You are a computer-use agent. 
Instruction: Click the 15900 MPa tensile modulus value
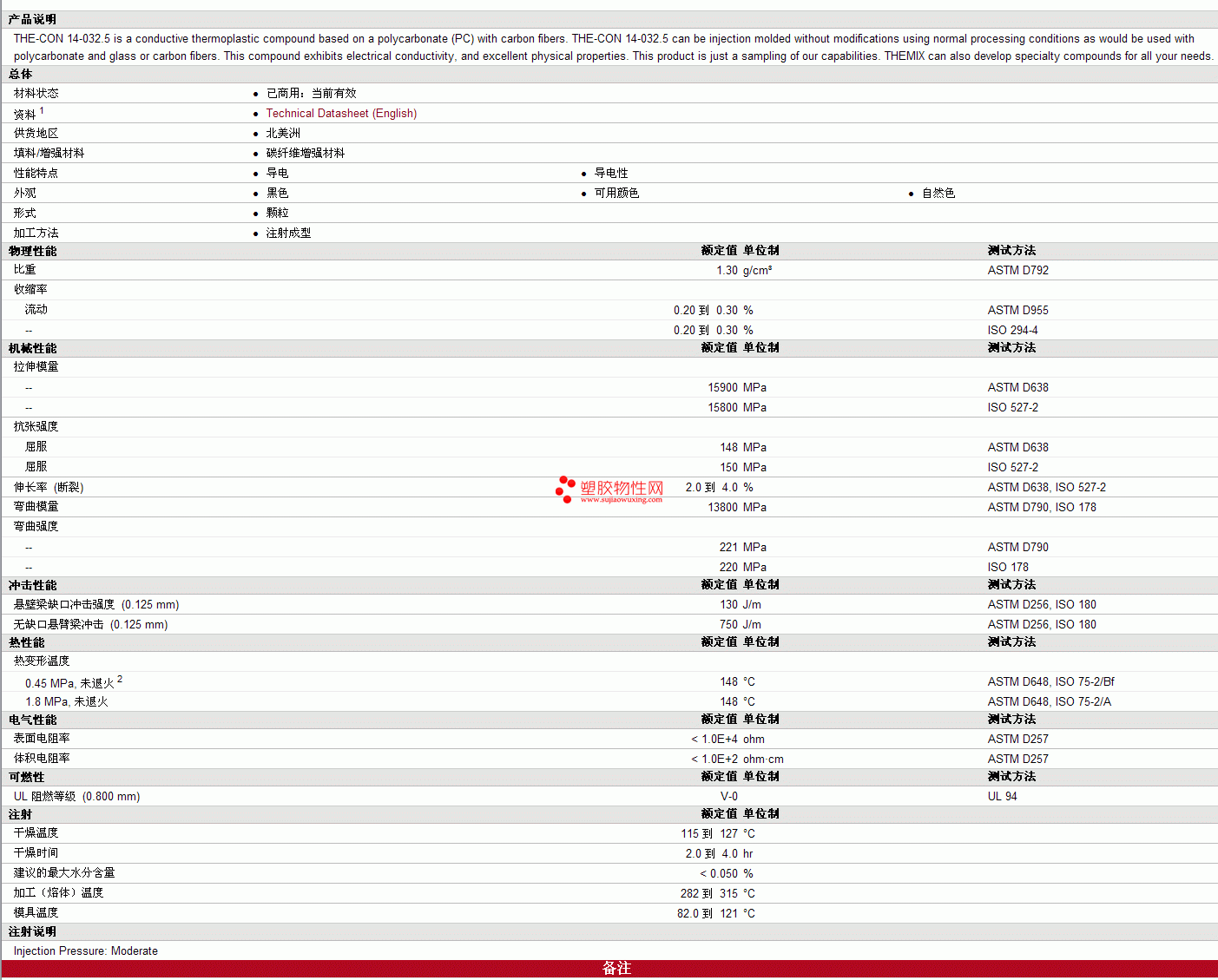click(x=737, y=388)
